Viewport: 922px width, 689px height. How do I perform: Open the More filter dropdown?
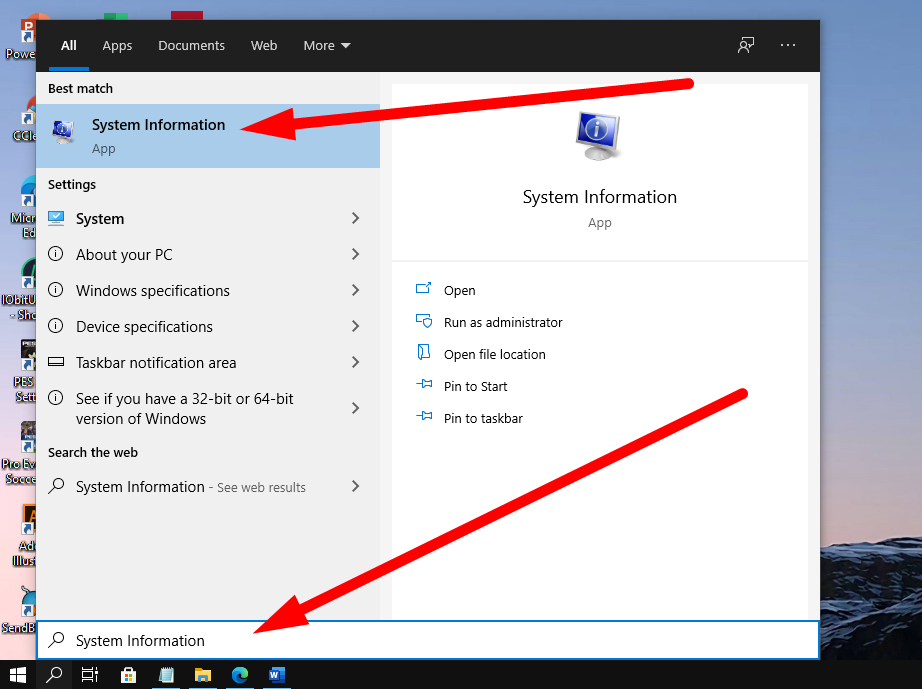coord(326,45)
